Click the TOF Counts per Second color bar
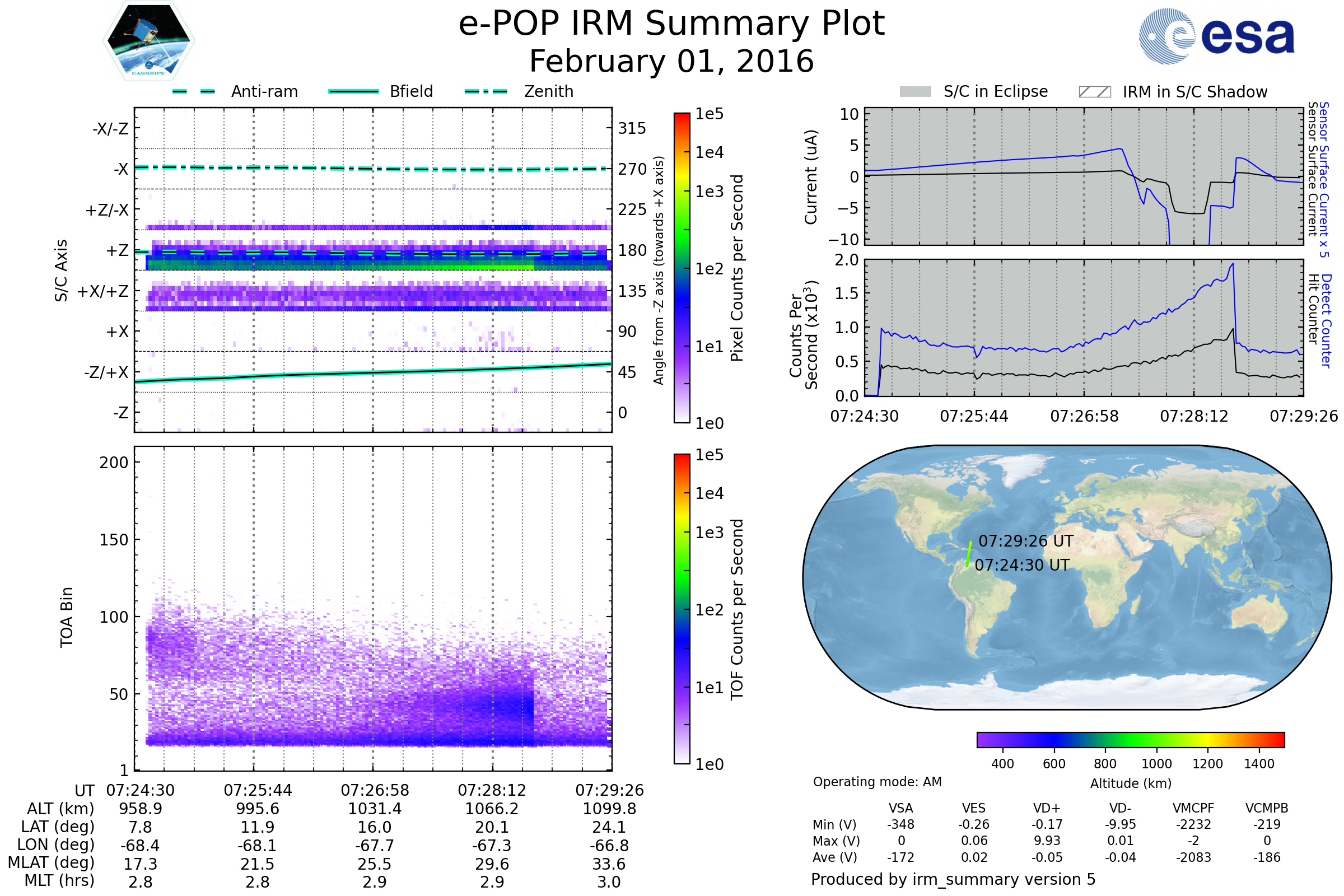This screenshot has height=896, width=1344. pyautogui.click(x=682, y=609)
